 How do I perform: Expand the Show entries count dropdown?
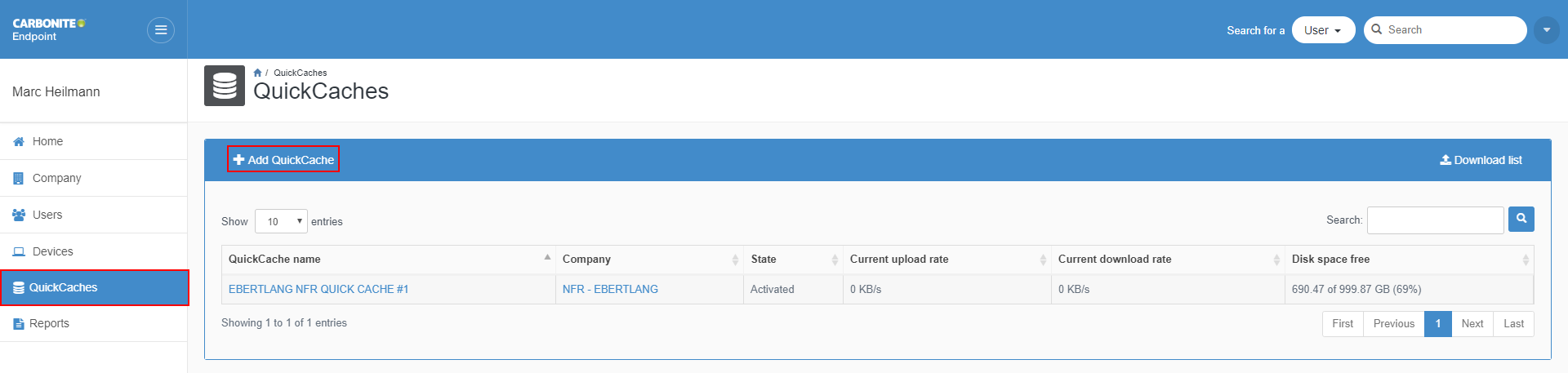[x=281, y=221]
